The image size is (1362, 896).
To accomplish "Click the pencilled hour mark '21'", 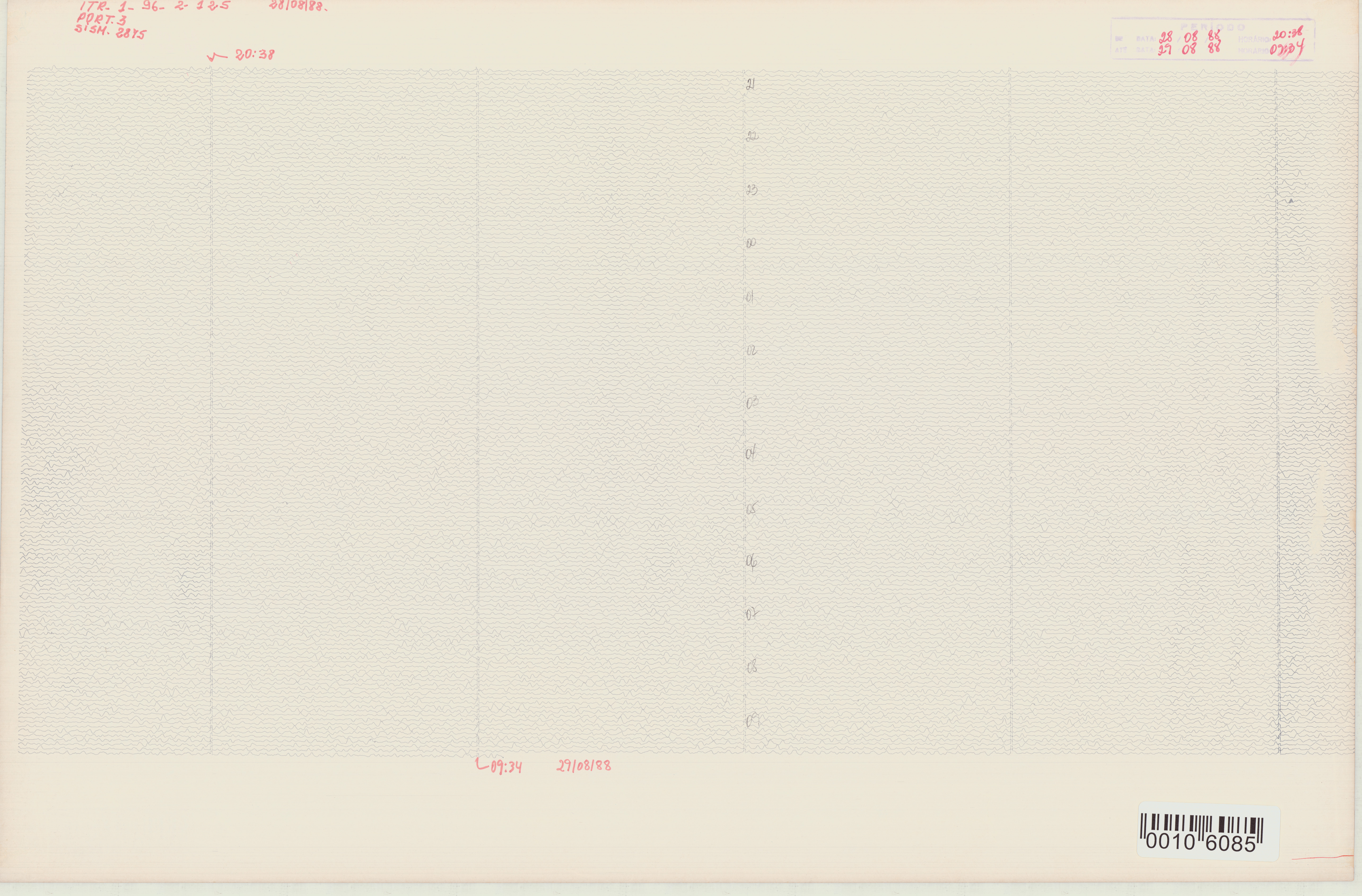I will tap(751, 85).
